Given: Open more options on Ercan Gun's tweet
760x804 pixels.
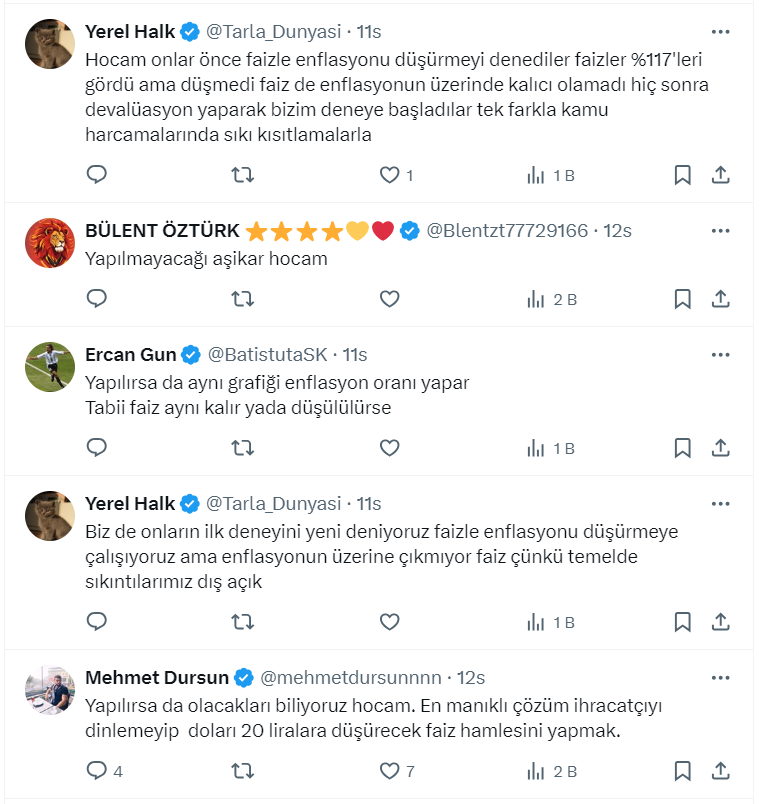Looking at the screenshot, I should (720, 355).
